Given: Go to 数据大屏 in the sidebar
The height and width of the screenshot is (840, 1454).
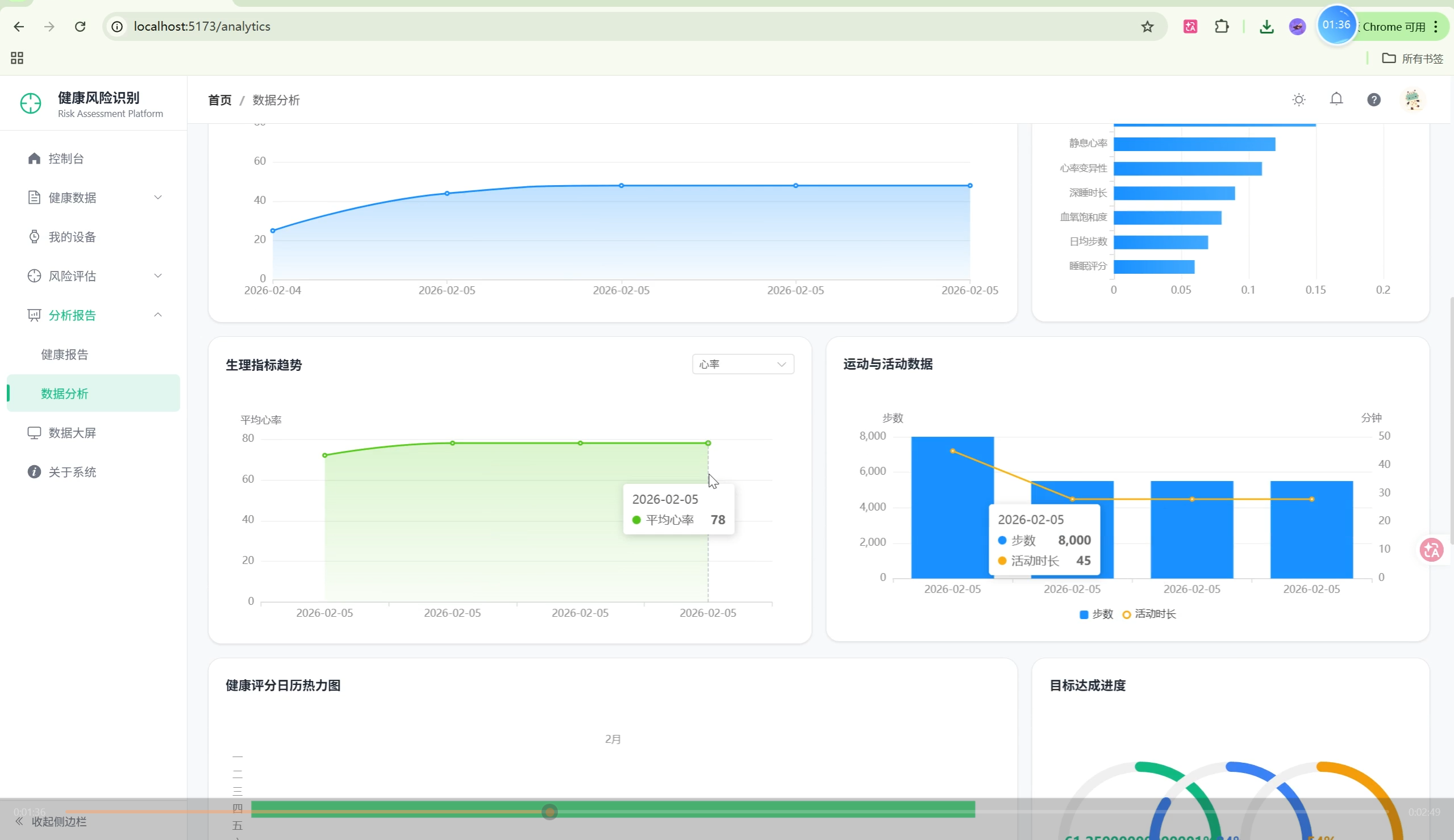Looking at the screenshot, I should [72, 433].
